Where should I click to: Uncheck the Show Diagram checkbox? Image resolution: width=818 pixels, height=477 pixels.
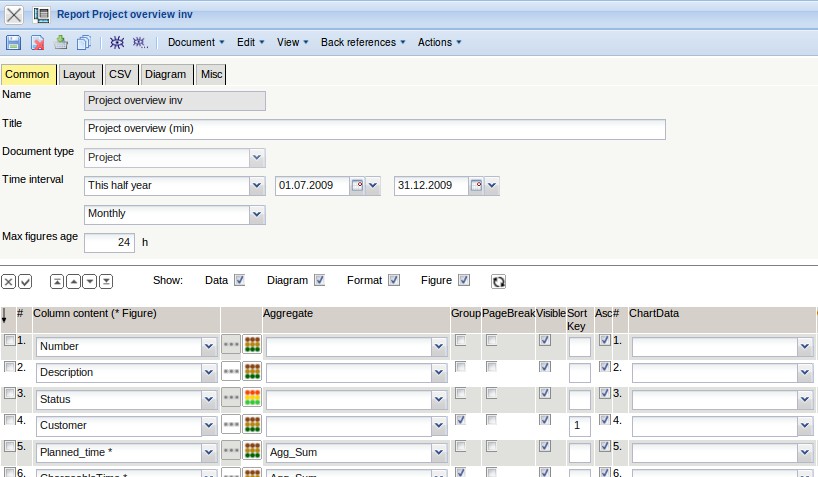coord(320,281)
